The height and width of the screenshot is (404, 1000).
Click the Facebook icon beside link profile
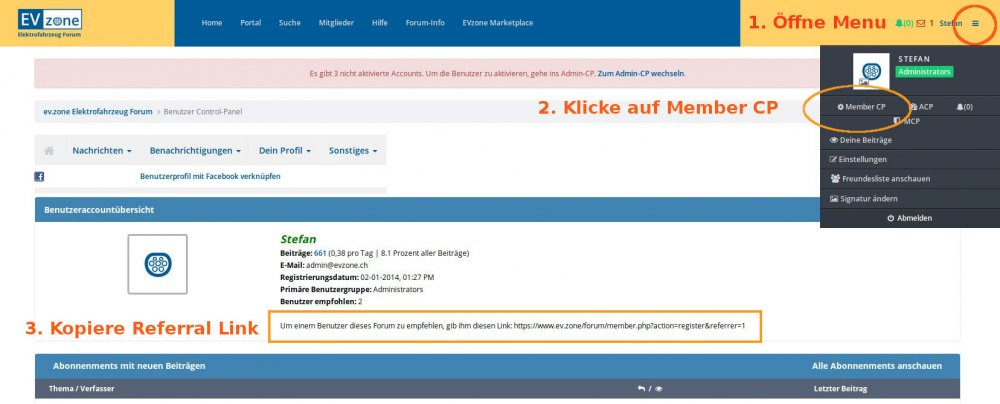click(39, 177)
